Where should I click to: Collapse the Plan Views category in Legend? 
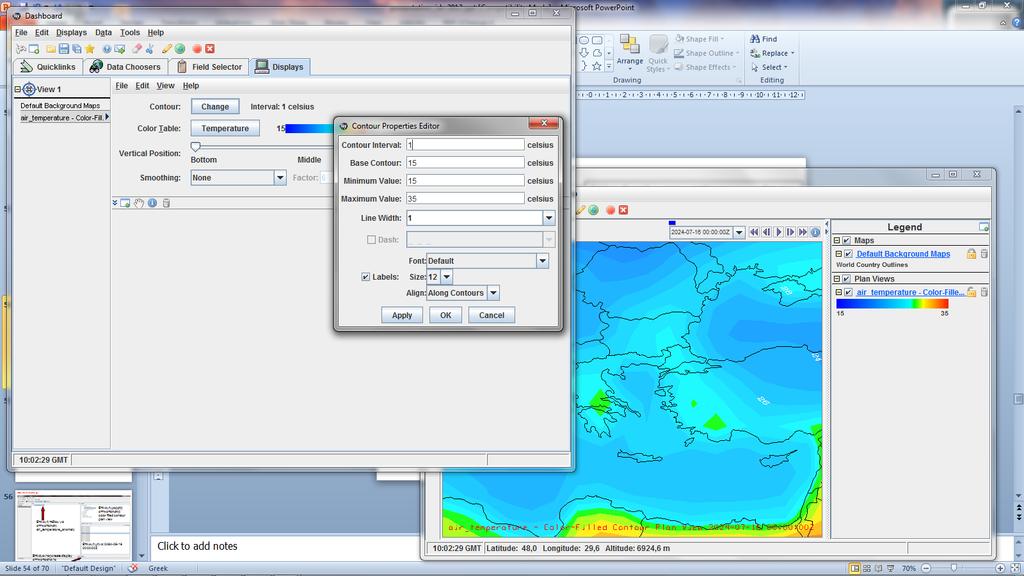837,279
